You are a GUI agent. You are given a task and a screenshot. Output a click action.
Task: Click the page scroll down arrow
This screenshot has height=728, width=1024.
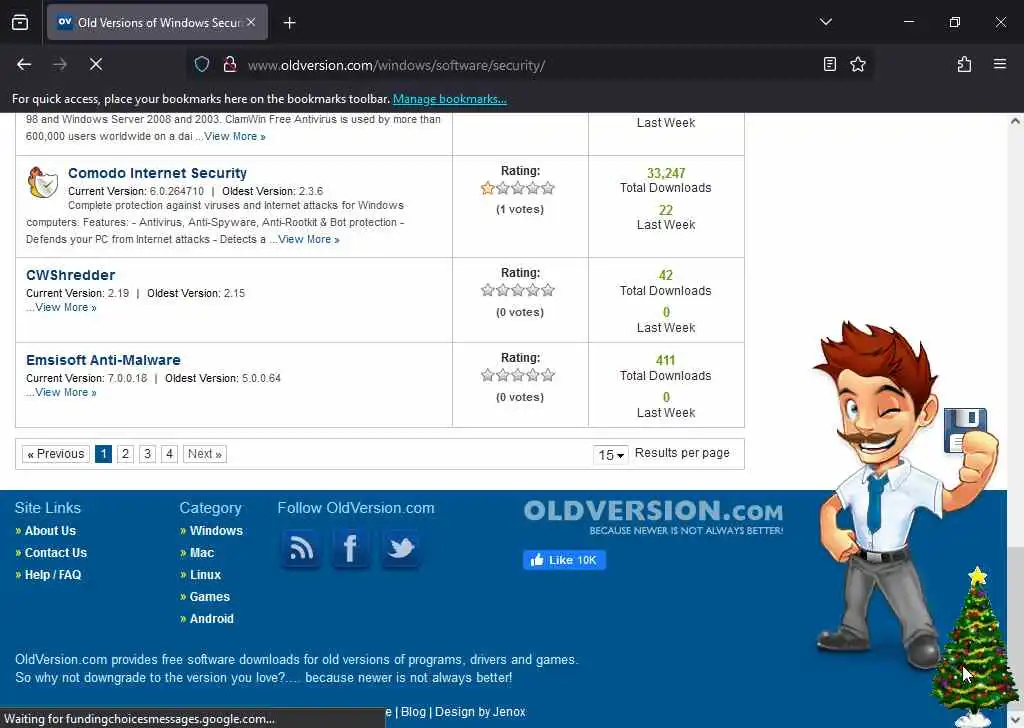[1016, 720]
